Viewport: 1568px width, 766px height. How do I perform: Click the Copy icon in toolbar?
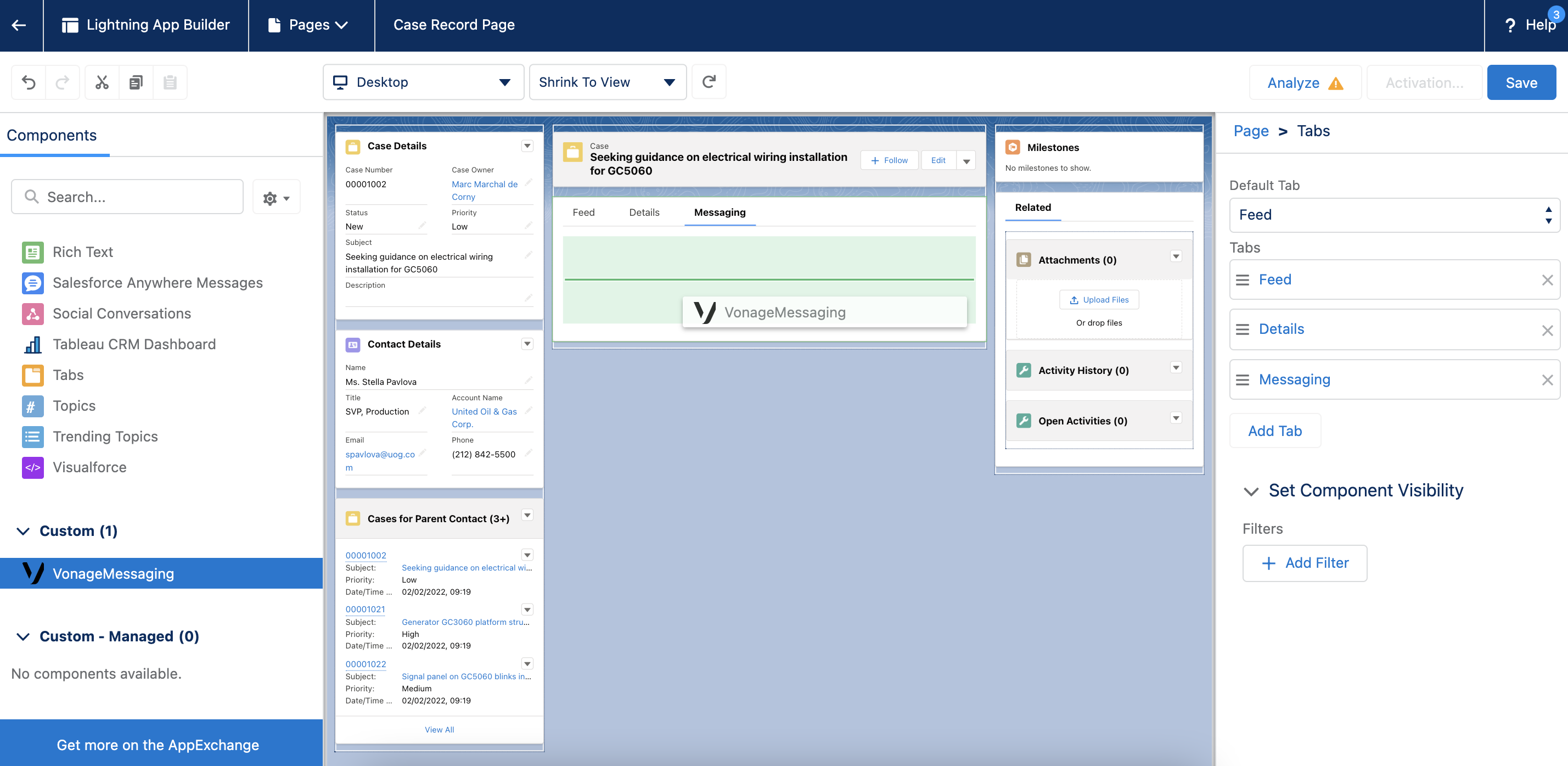tap(136, 82)
